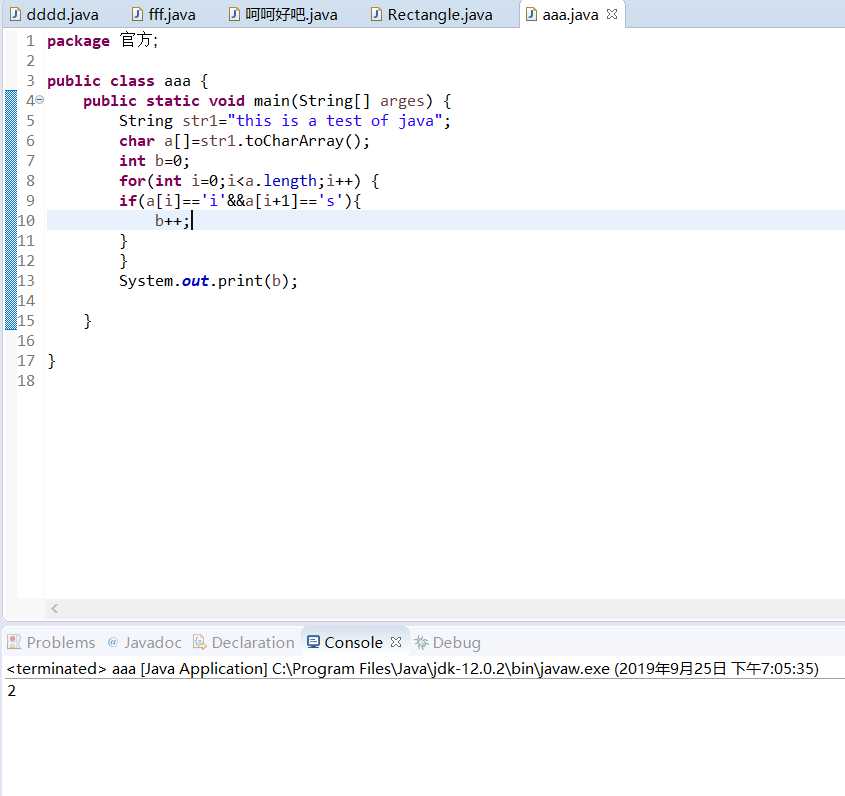Switch to the Rectangle.java tab

432,15
